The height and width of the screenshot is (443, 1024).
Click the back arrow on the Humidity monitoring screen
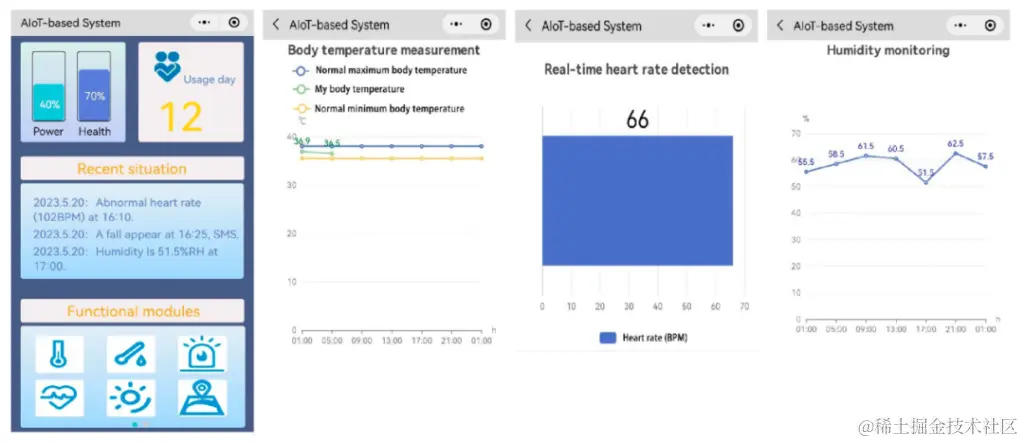780,26
